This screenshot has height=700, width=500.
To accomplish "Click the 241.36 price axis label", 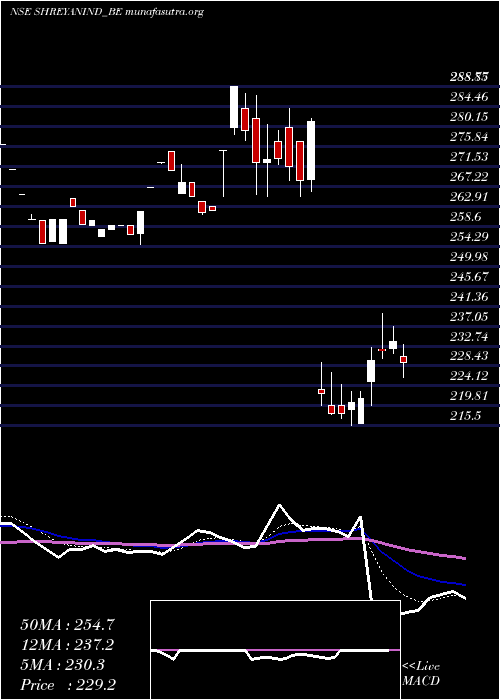I will pyautogui.click(x=468, y=297).
